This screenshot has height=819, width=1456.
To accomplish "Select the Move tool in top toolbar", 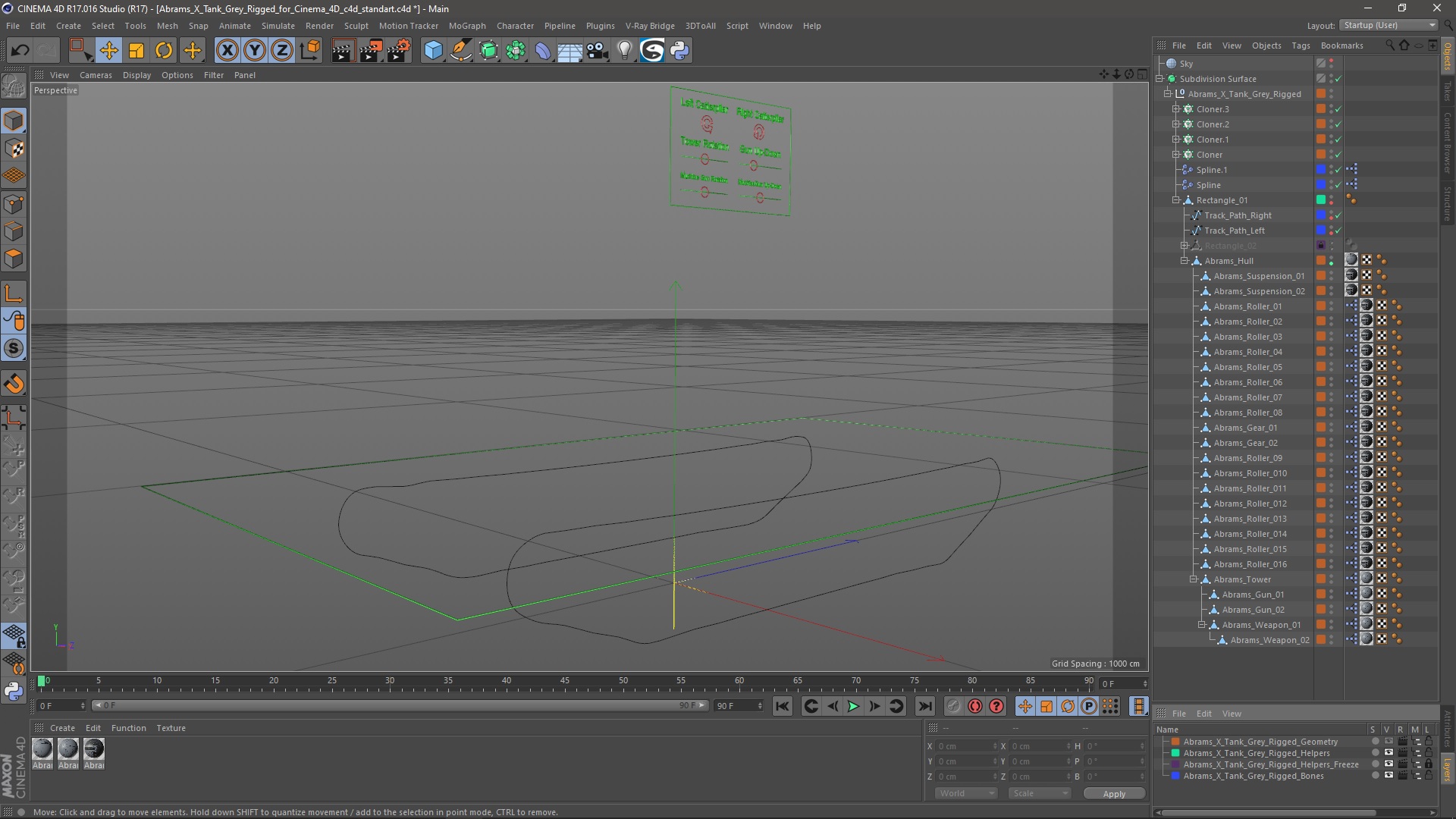I will pyautogui.click(x=108, y=51).
